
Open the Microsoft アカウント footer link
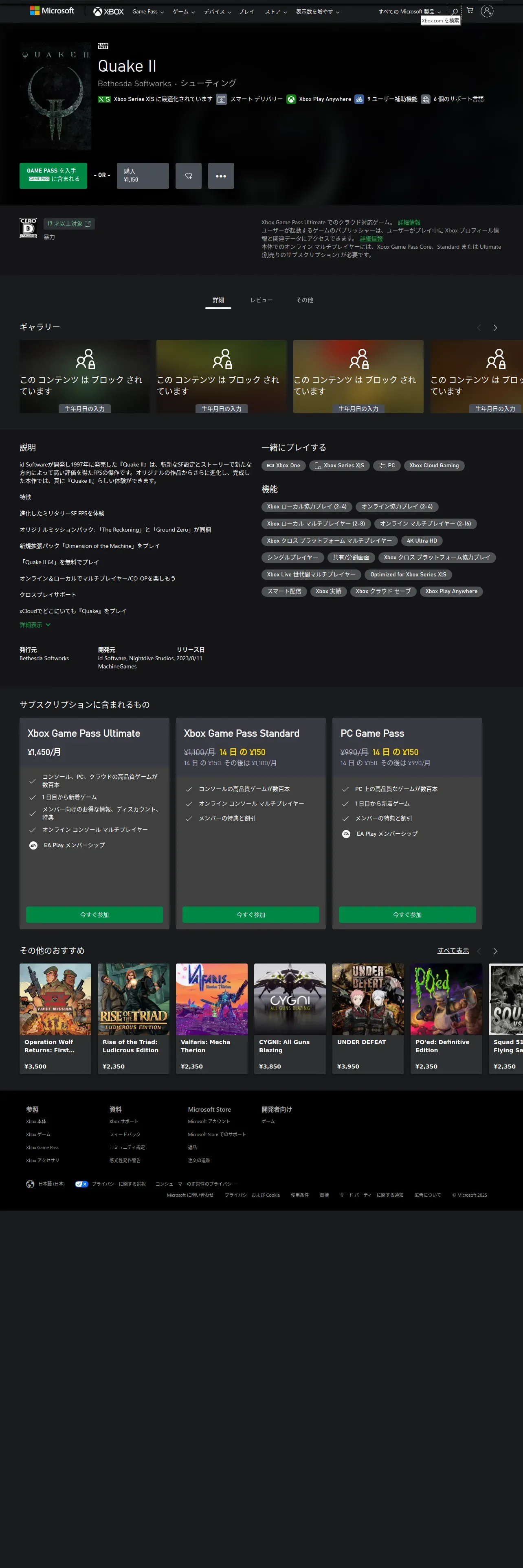209,1121
